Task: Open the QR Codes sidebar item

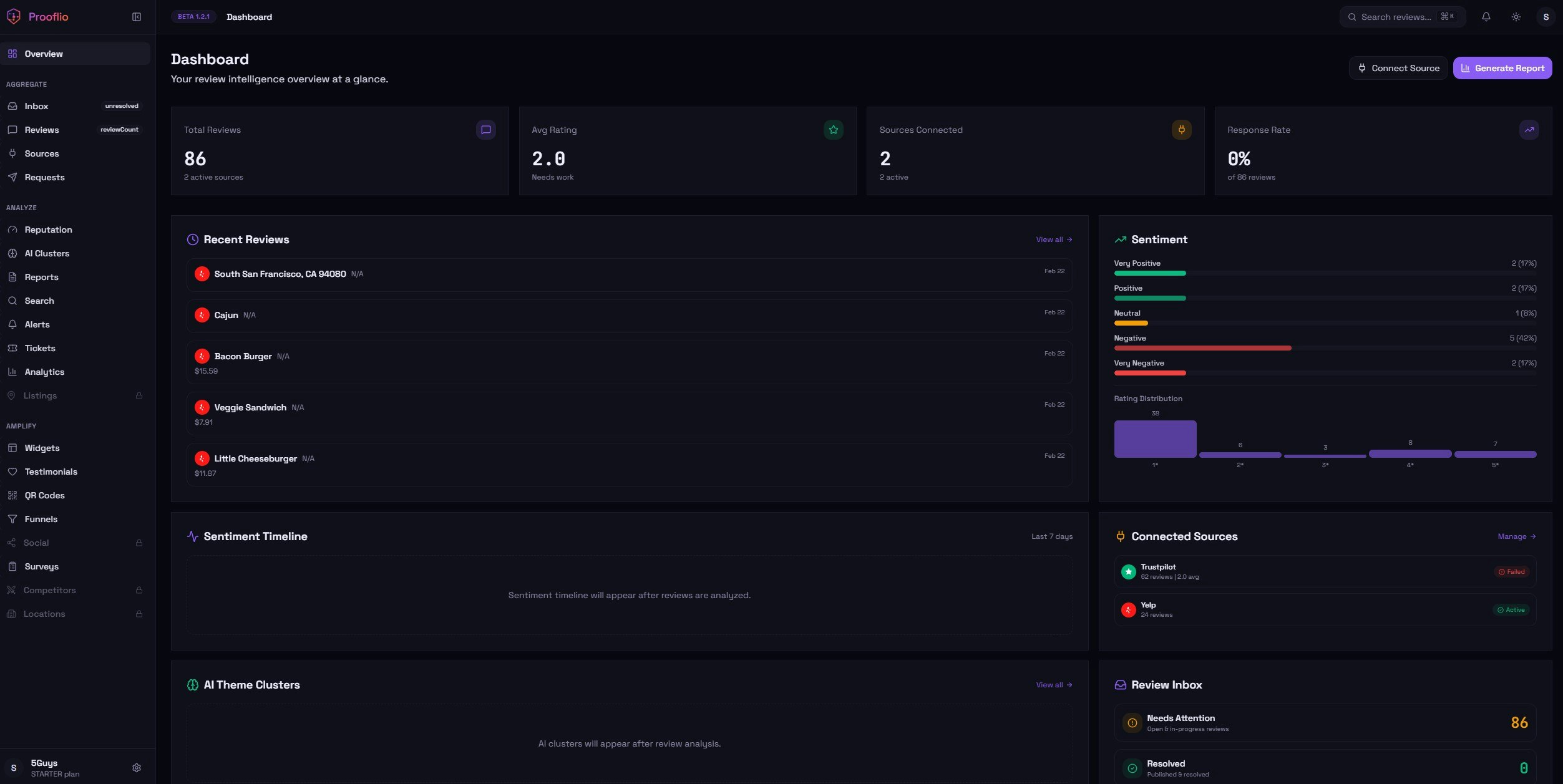Action: pos(44,495)
